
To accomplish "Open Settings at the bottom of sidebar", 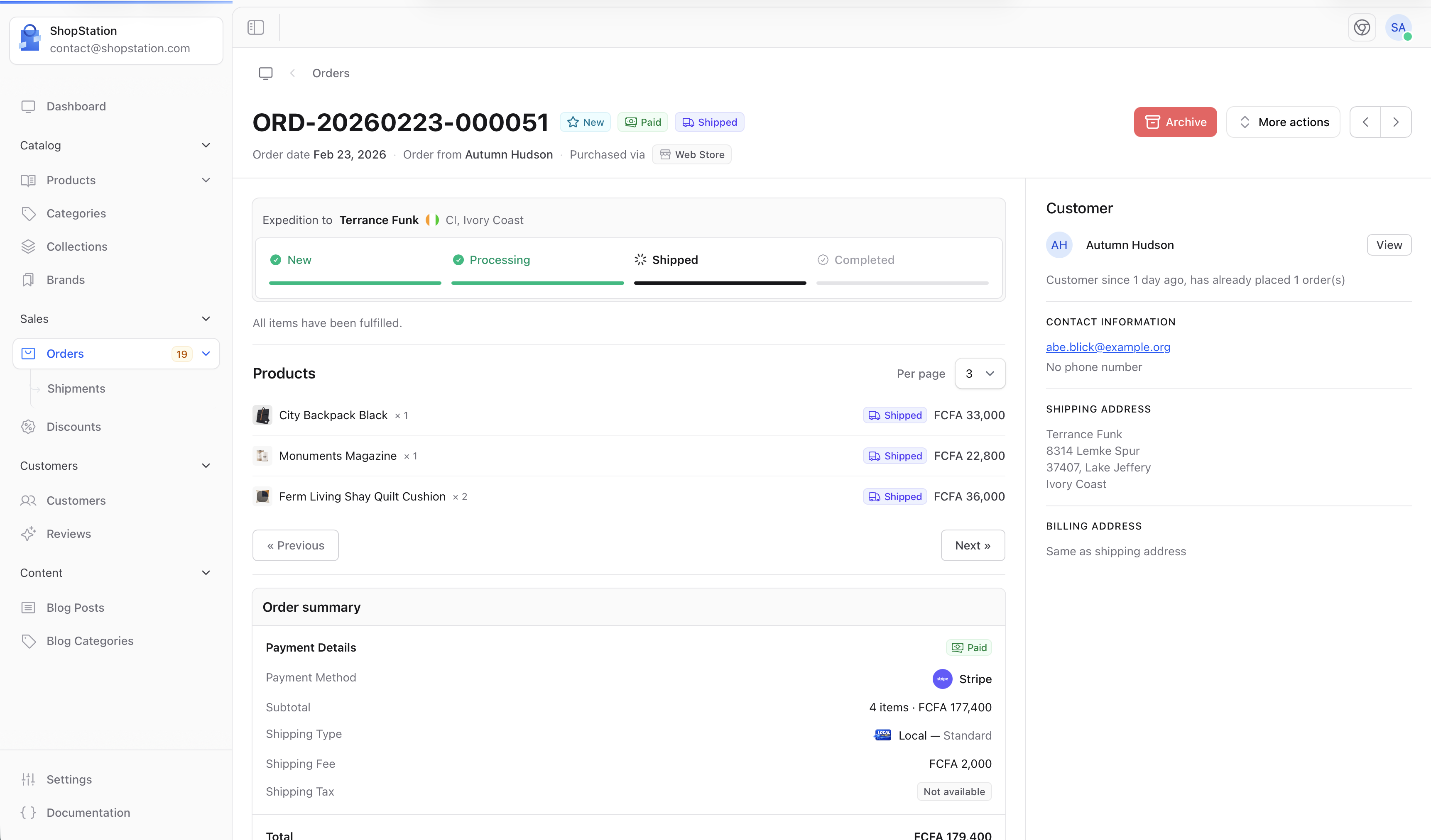I will coord(69,779).
